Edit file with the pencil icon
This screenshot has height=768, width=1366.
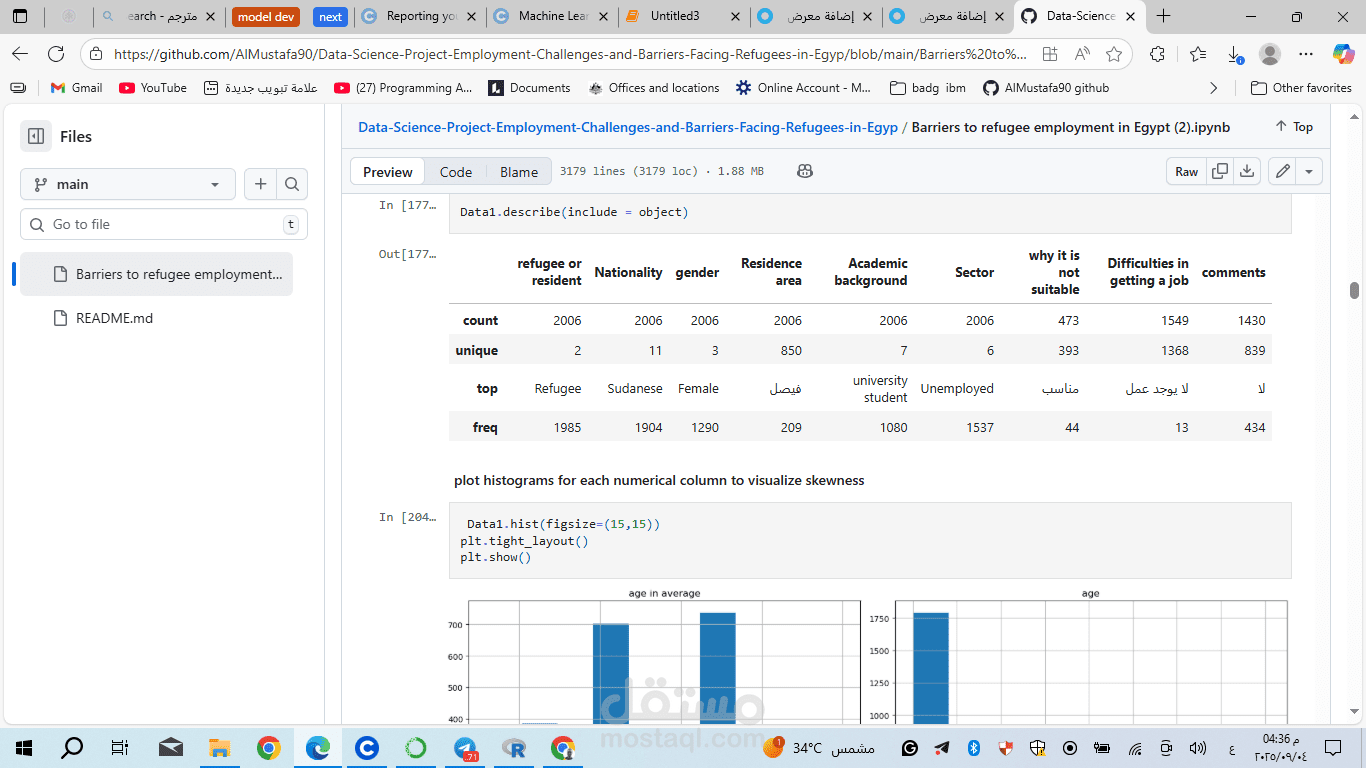pos(1283,171)
